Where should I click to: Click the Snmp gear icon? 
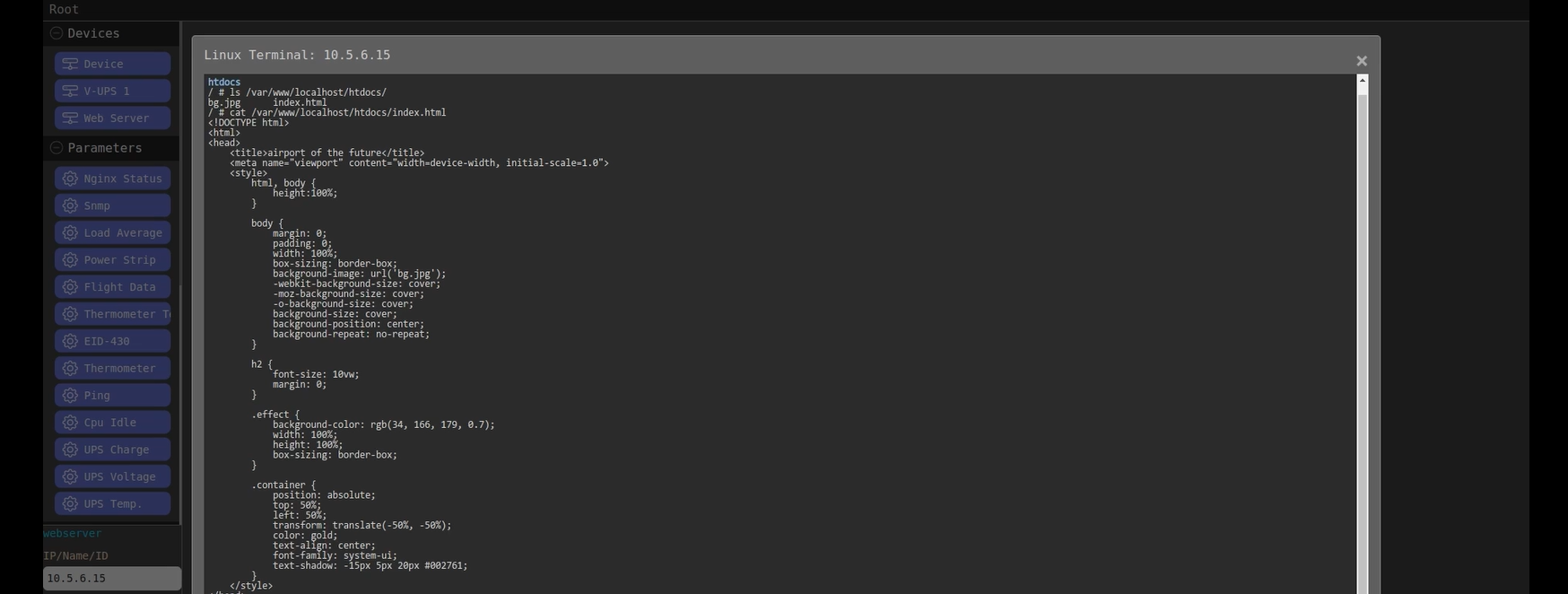pyautogui.click(x=70, y=205)
